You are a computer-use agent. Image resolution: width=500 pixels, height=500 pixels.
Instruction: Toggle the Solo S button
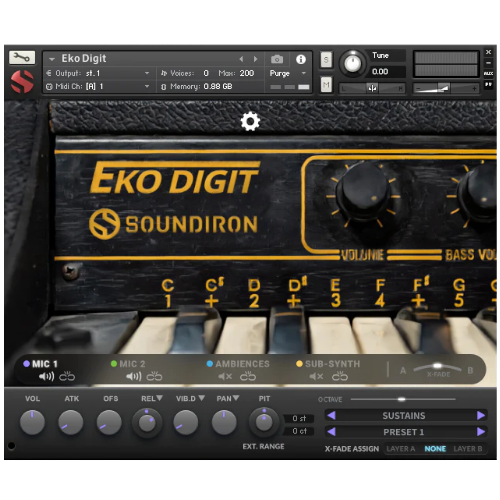(x=326, y=60)
